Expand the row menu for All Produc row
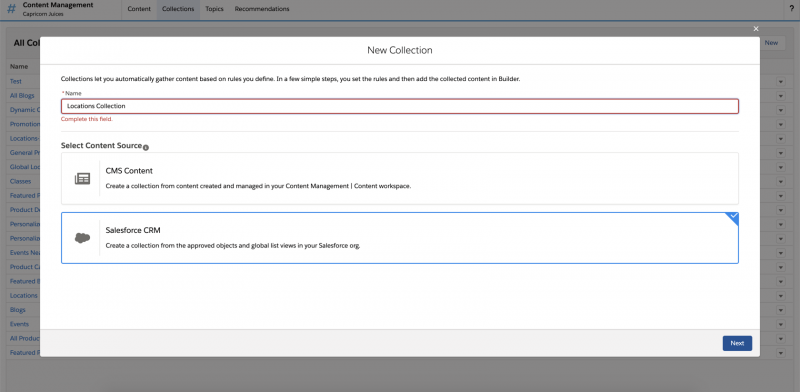 [x=781, y=339]
